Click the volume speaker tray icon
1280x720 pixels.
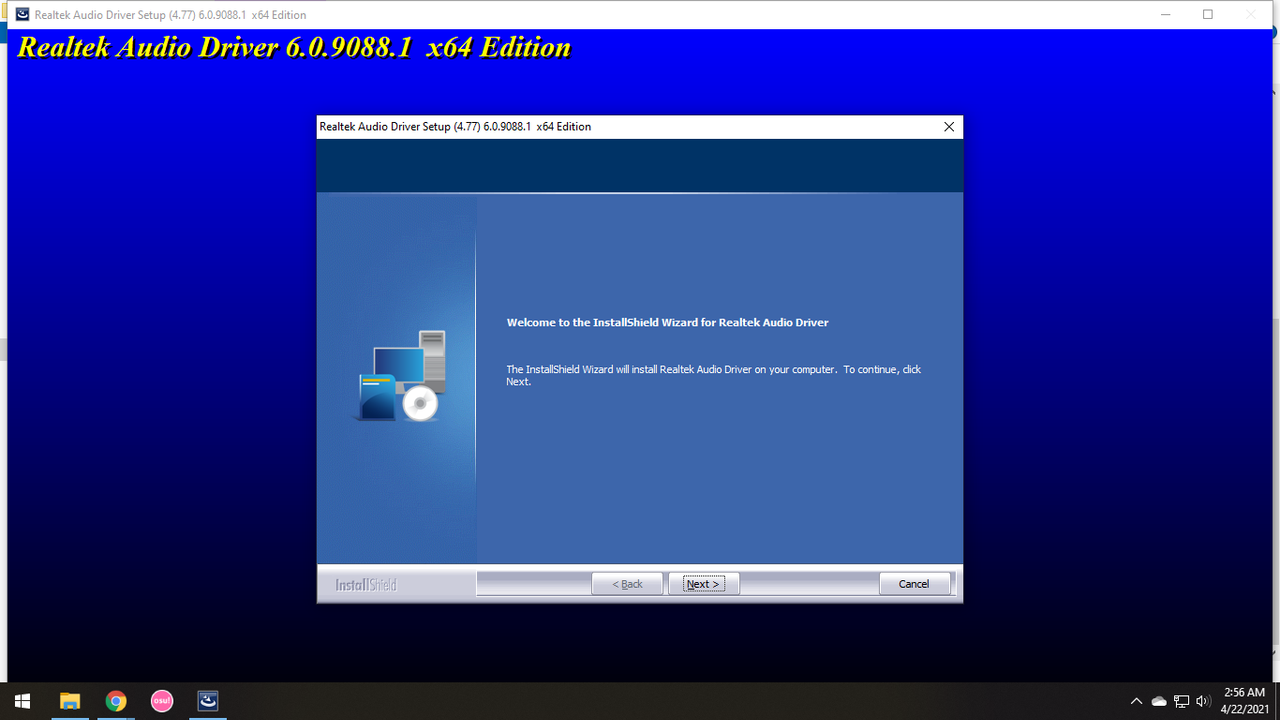1203,701
